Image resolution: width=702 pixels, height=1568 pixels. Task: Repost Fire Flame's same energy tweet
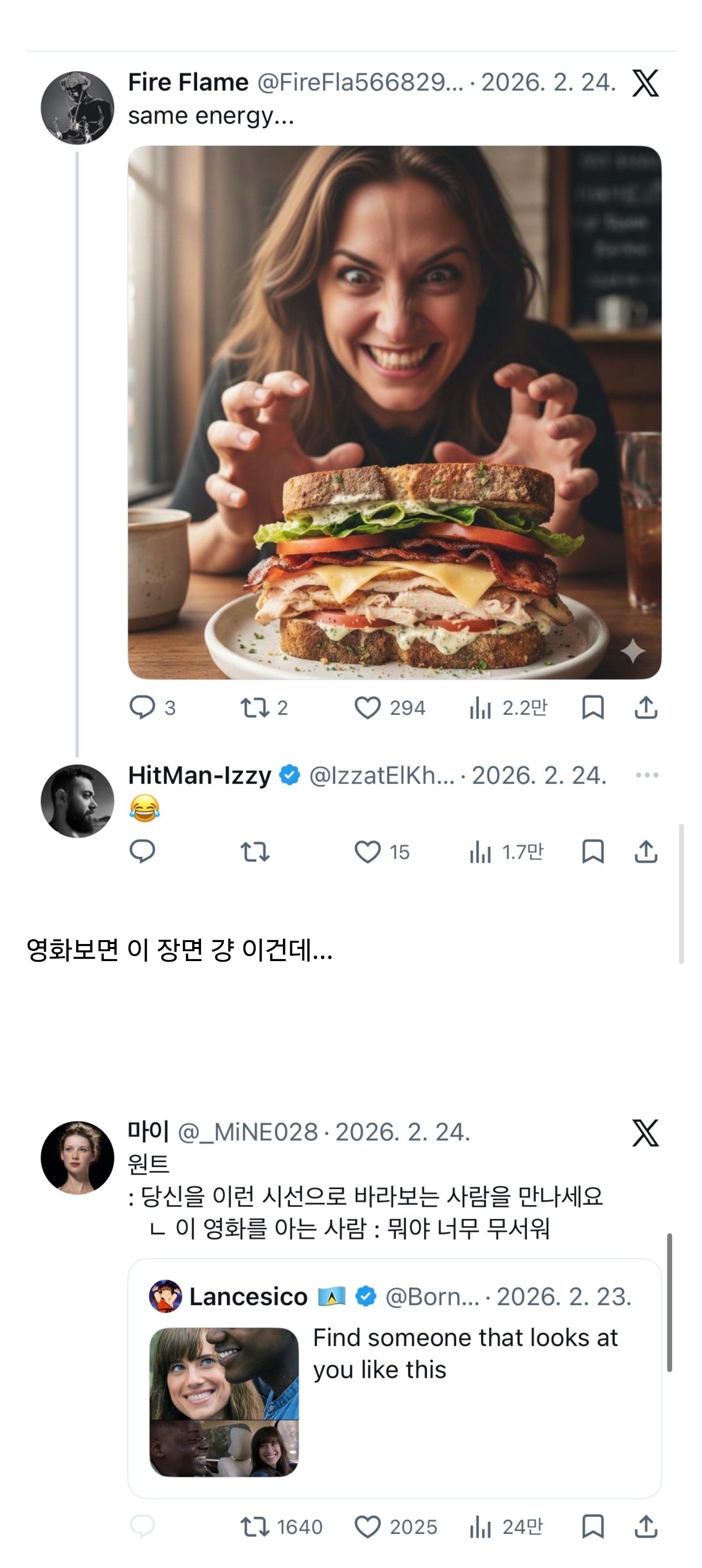(255, 707)
